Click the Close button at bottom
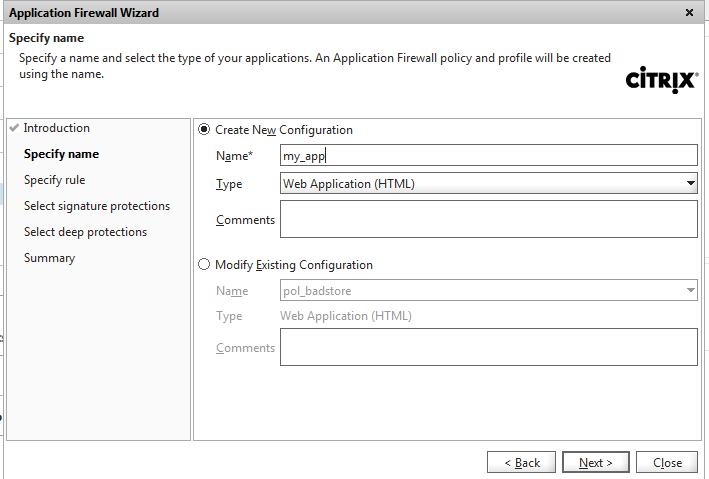 [667, 463]
